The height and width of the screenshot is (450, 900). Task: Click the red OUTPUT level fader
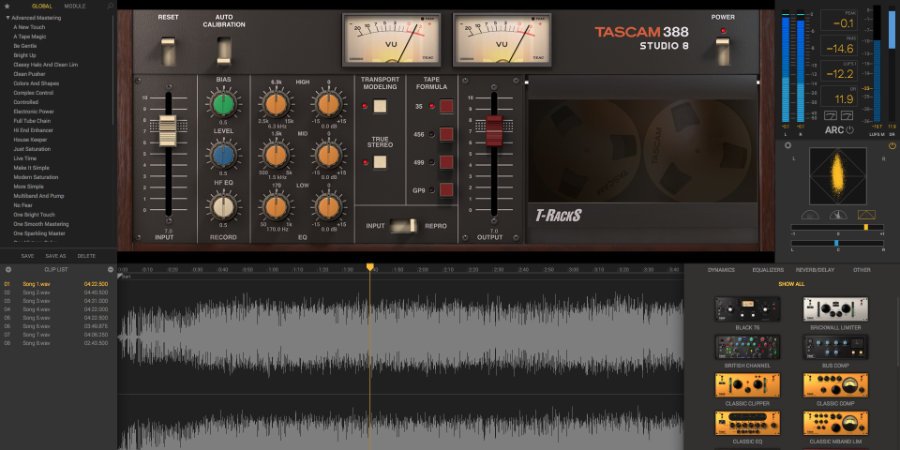coord(494,130)
